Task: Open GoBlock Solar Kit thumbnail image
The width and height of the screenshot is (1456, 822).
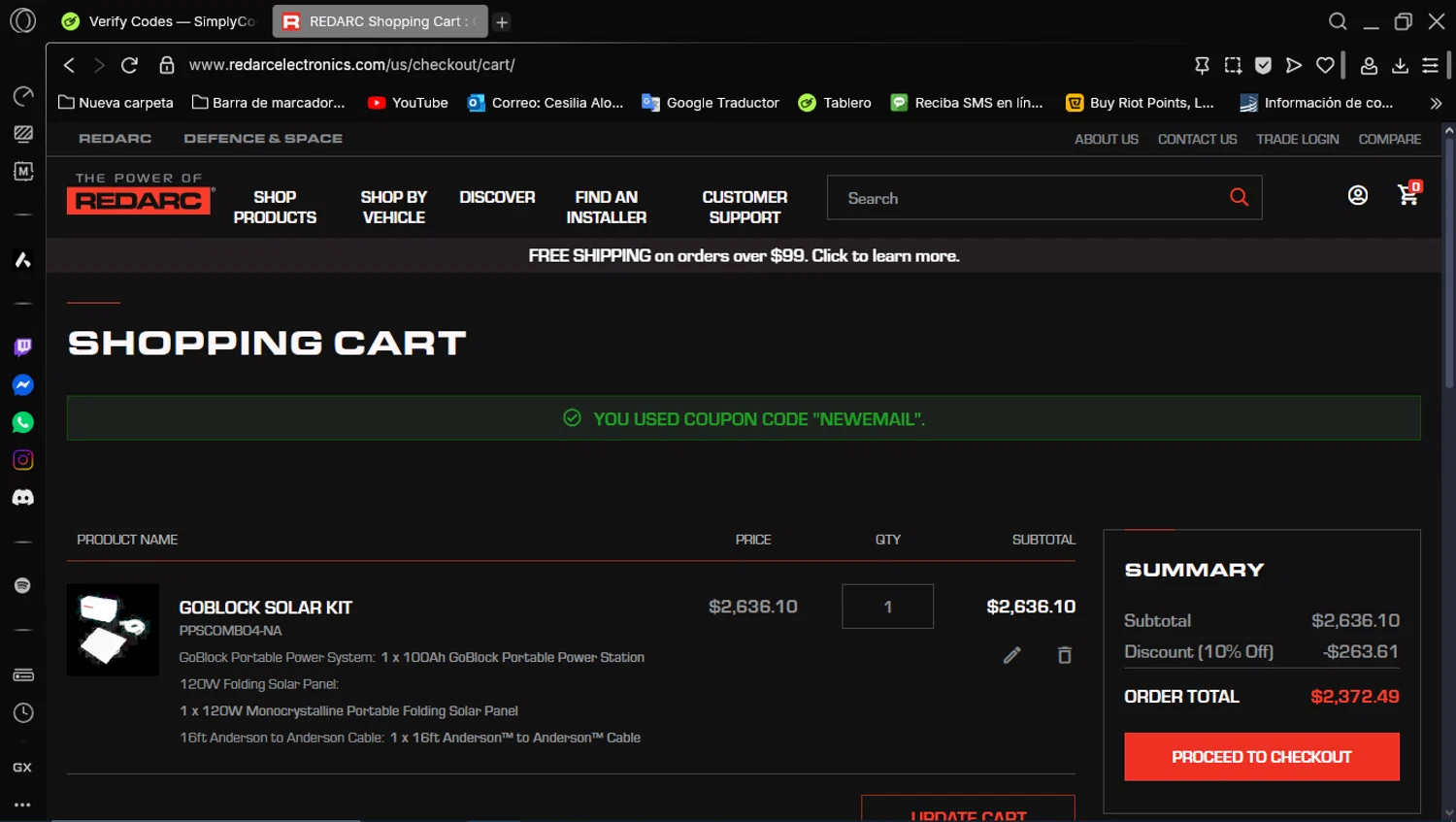Action: [113, 630]
